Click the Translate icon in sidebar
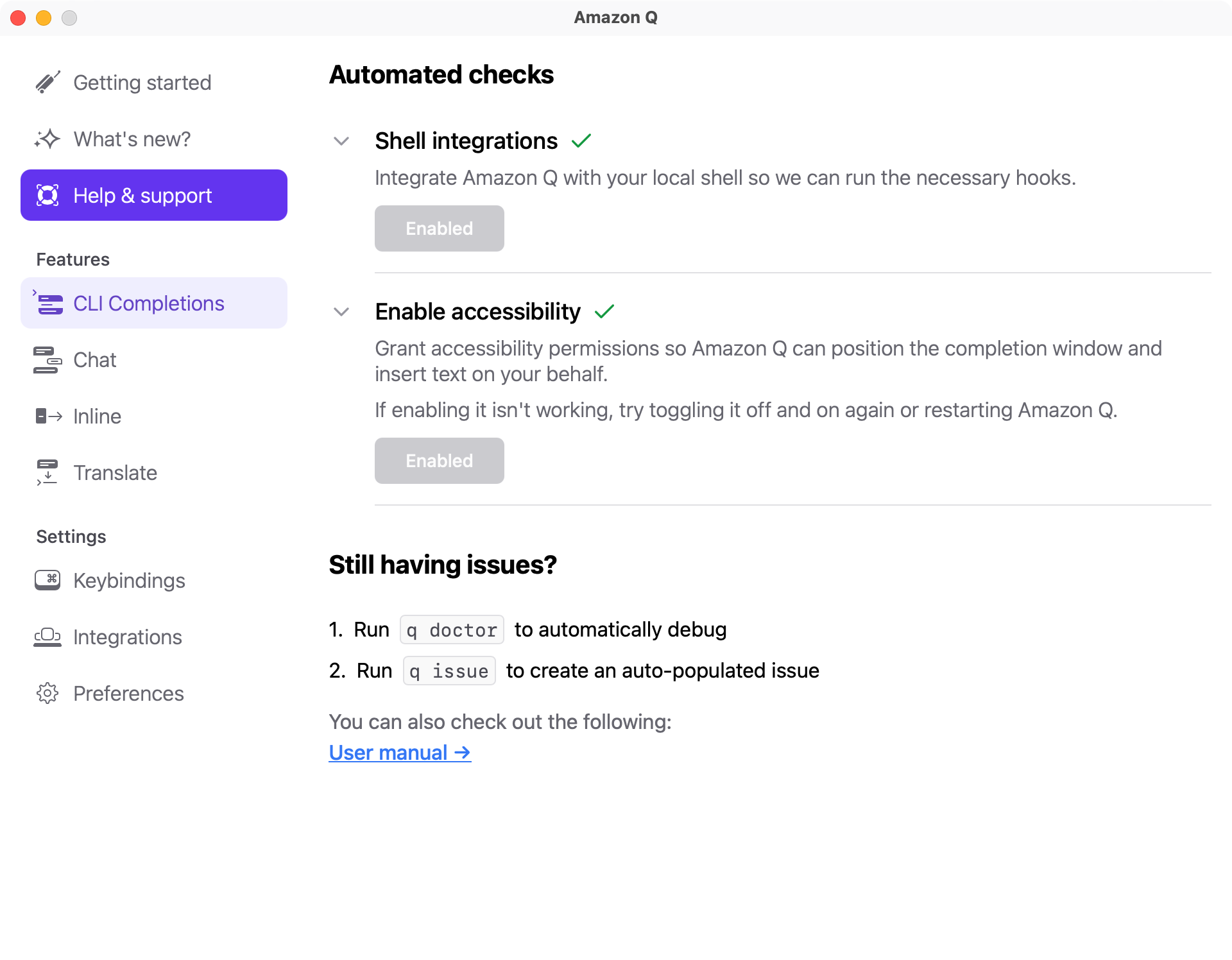Image resolution: width=1232 pixels, height=960 pixels. [47, 472]
